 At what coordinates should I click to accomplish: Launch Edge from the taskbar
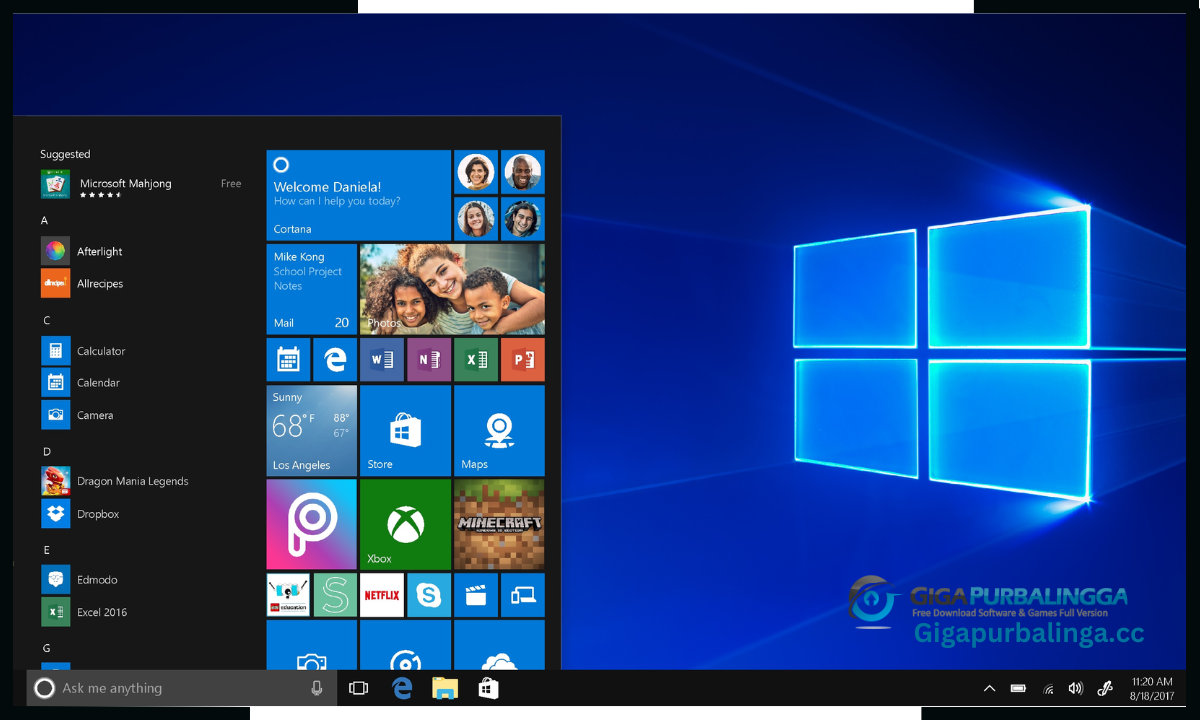pos(402,688)
